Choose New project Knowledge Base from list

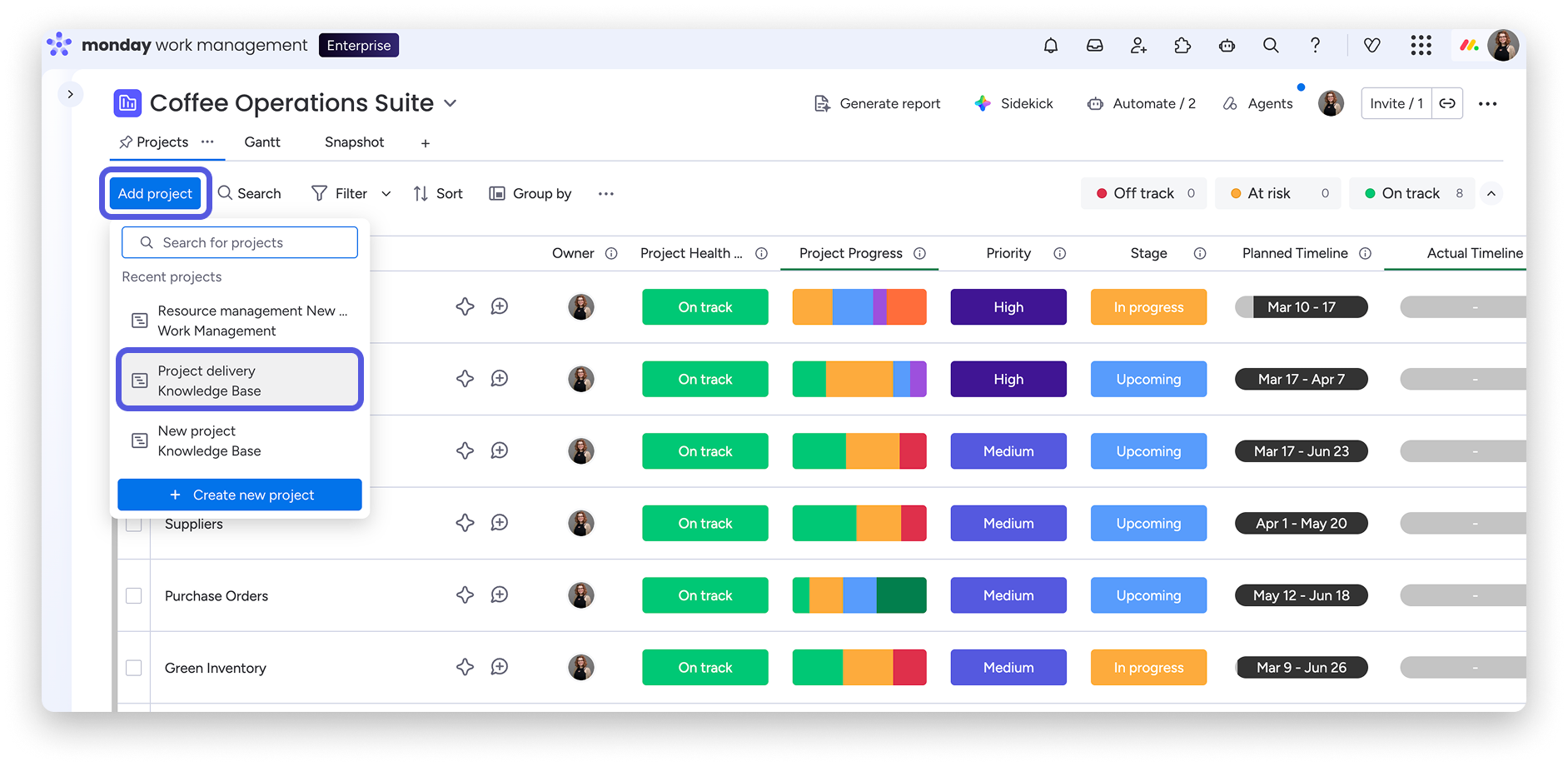240,440
